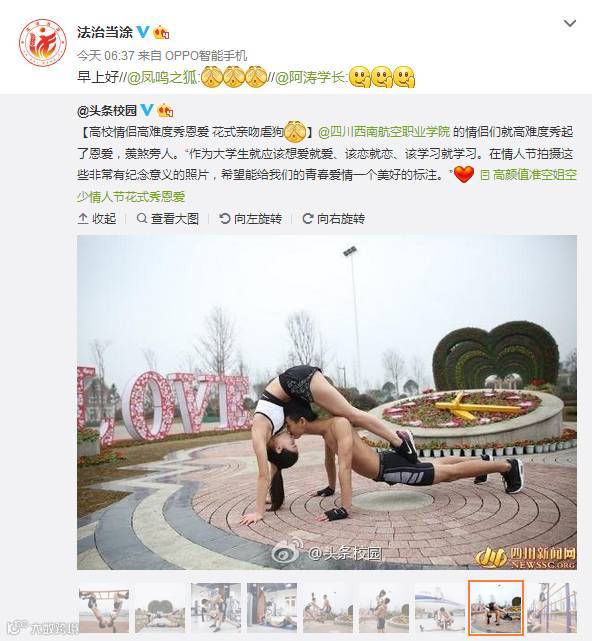Select the last thumbnail on the right
The height and width of the screenshot is (641, 592).
[552, 608]
